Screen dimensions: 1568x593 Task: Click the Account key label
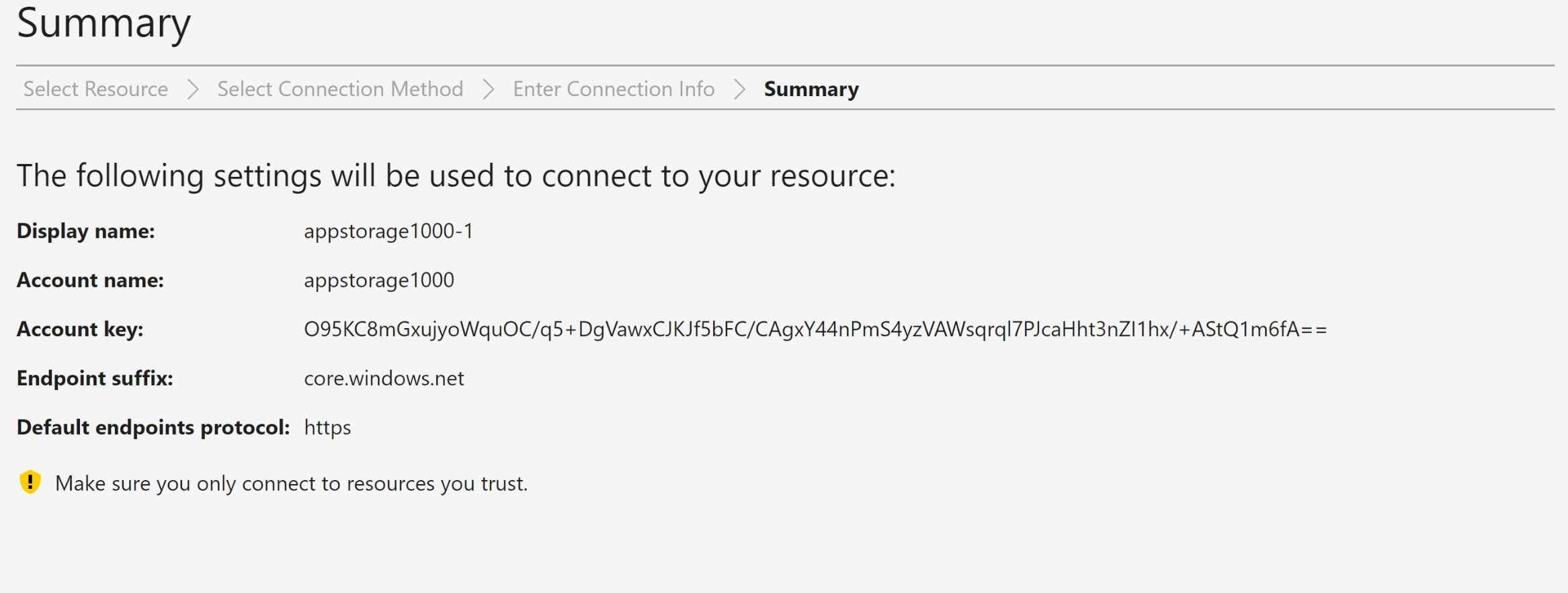(80, 329)
